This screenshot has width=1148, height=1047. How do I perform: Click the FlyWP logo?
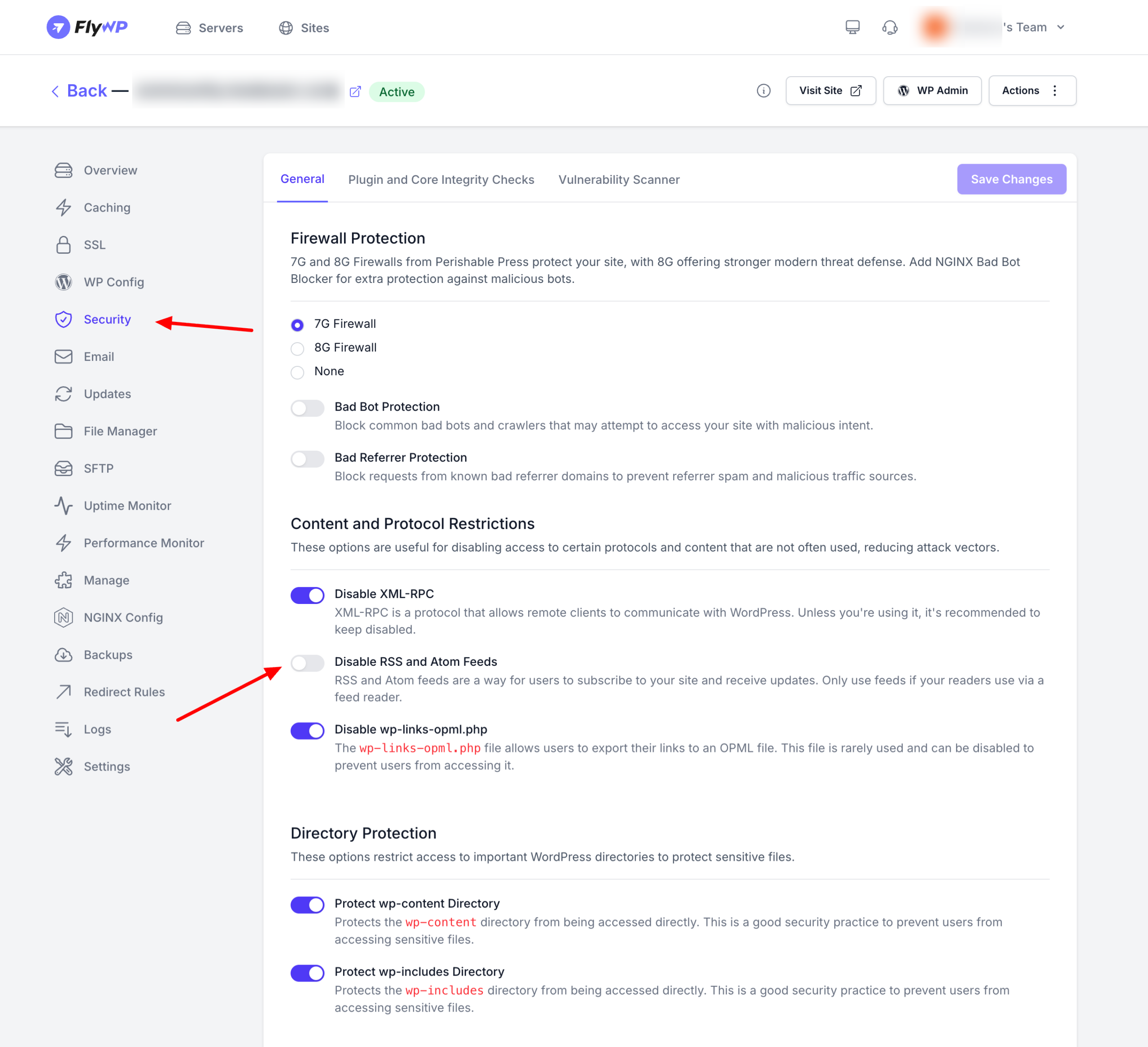click(87, 27)
